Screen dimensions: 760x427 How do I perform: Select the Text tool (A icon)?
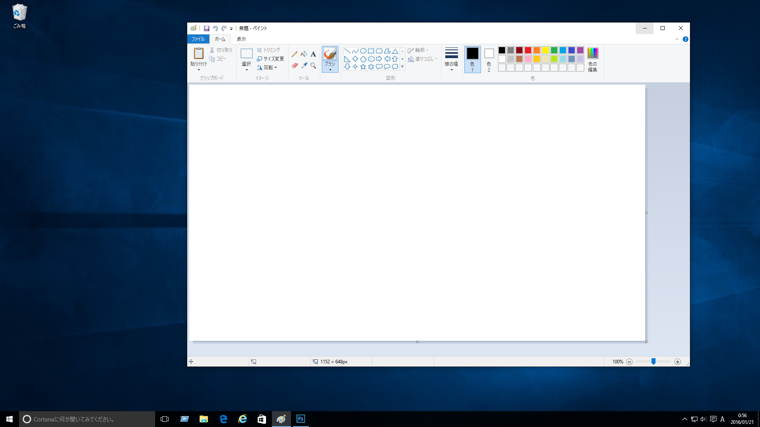coord(313,54)
